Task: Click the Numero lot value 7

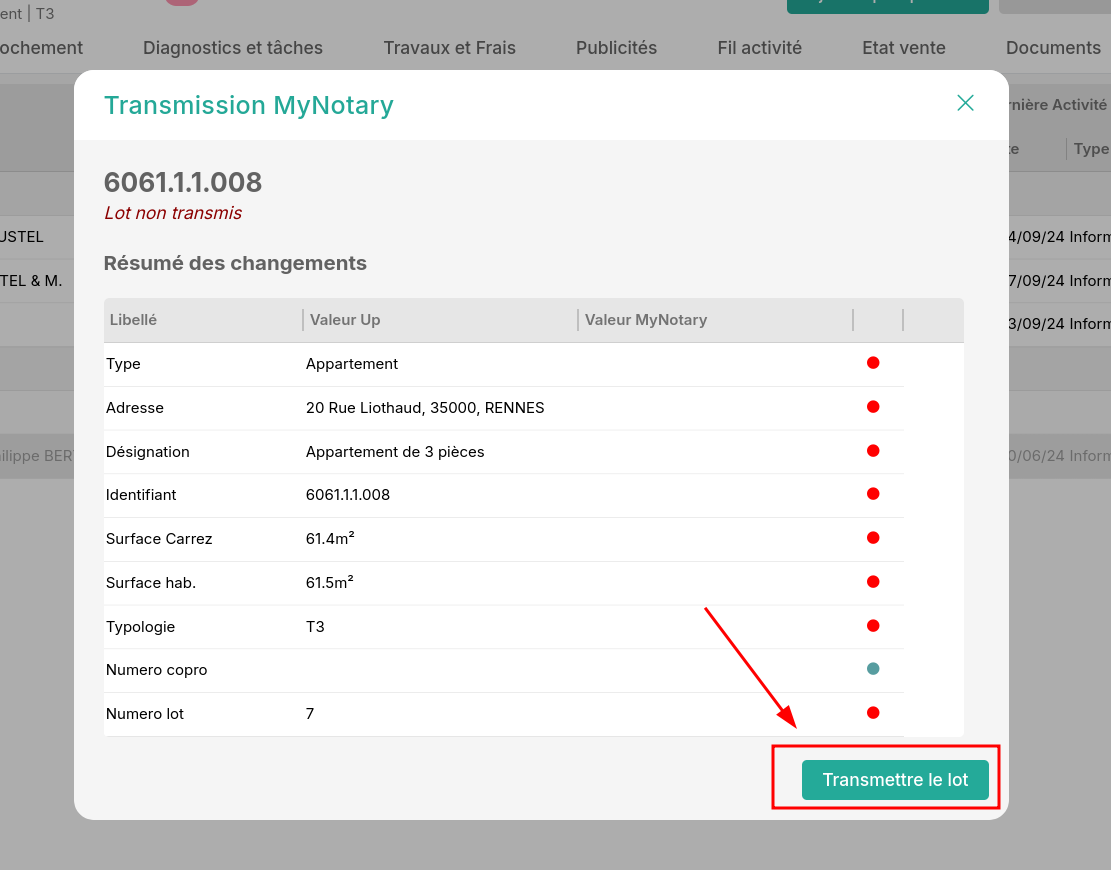Action: [310, 713]
